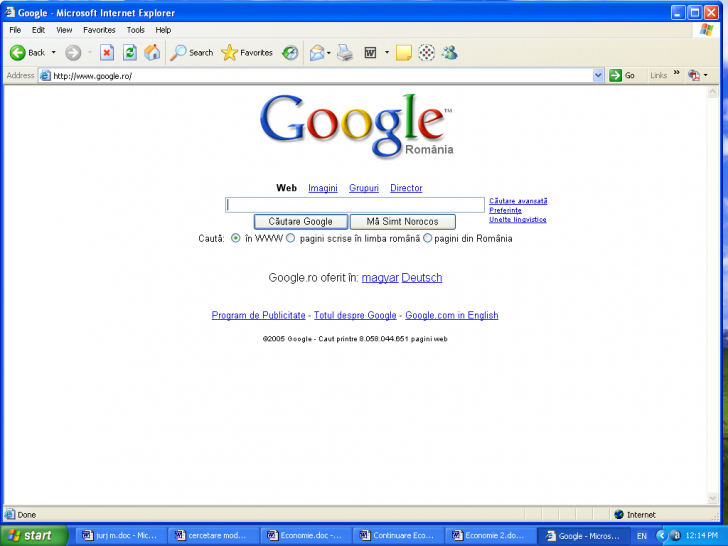728x546 pixels.
Task: Click the green Go arrow button
Action: pos(616,75)
